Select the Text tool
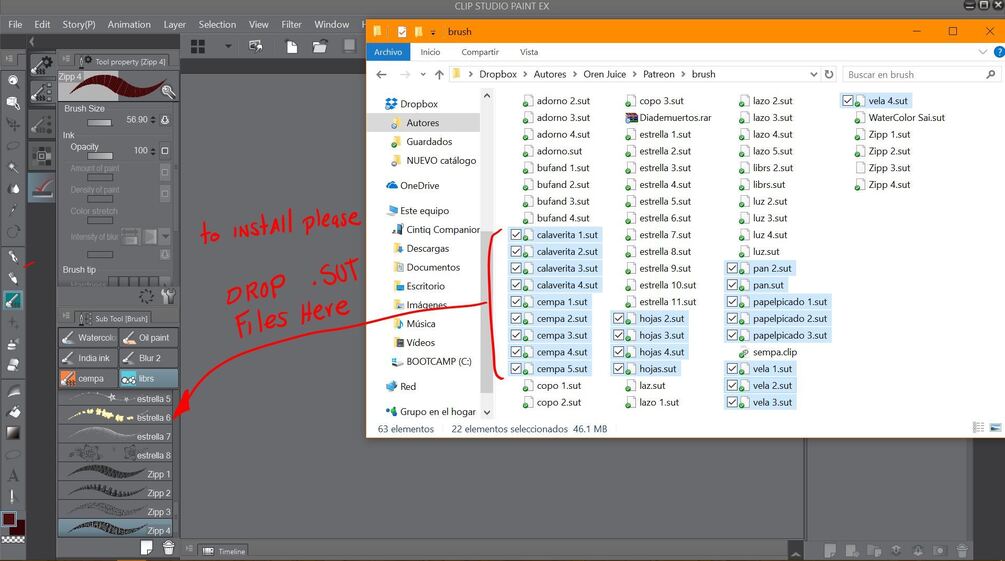Viewport: 1005px width, 561px height. (13, 476)
